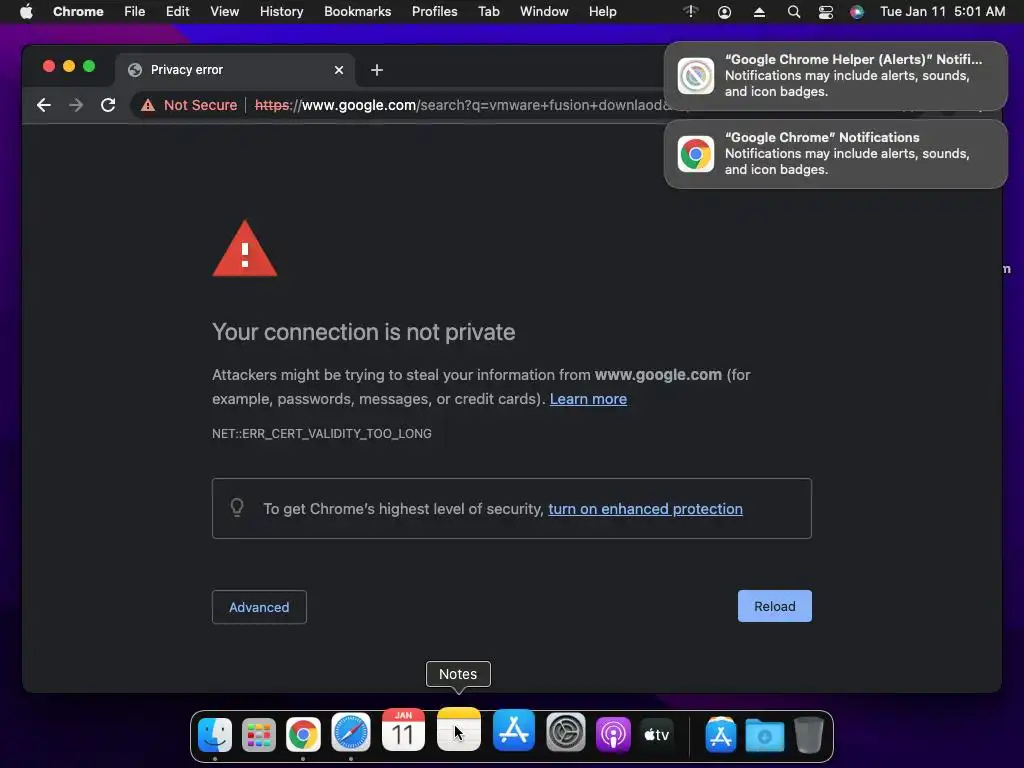Open the Tab menu
The image size is (1024, 768).
point(488,12)
